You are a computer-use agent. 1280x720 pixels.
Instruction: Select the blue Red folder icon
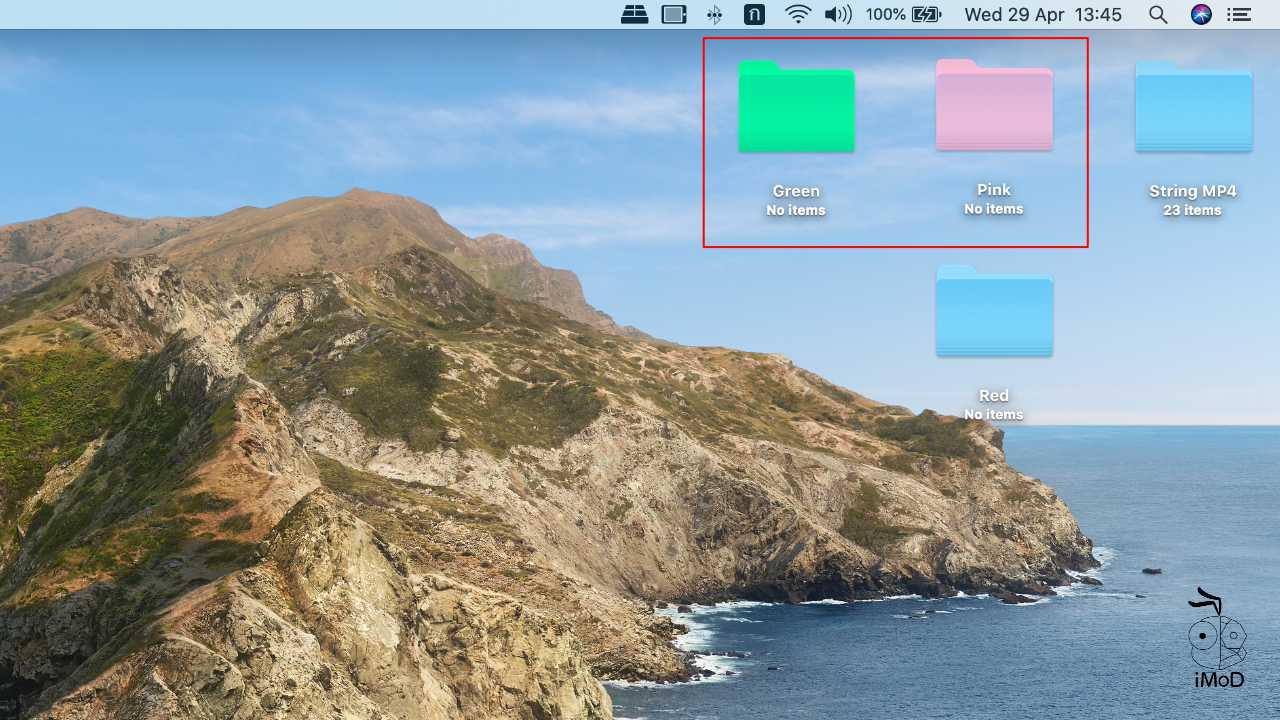click(994, 312)
